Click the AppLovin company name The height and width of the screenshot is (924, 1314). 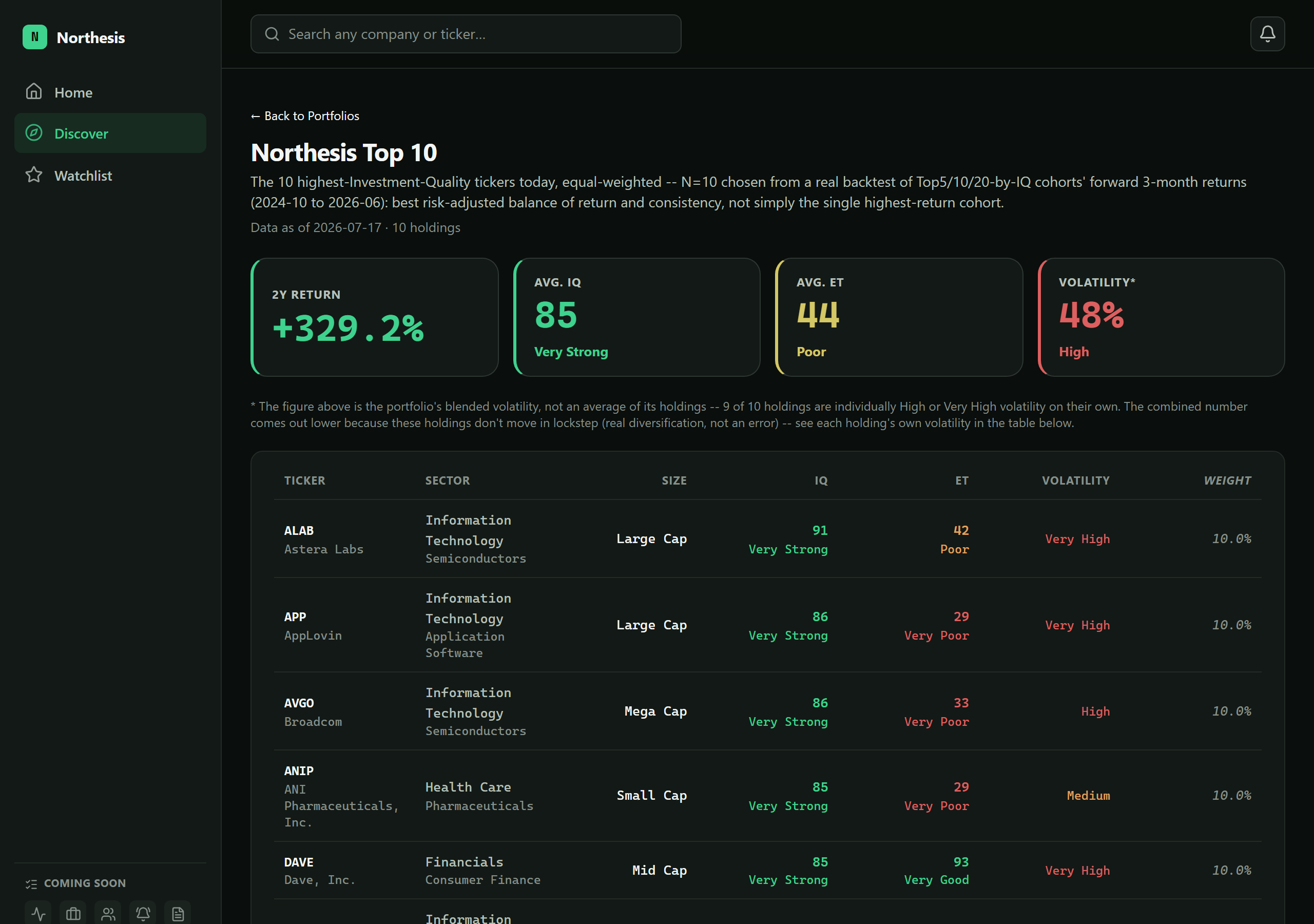[x=313, y=636]
